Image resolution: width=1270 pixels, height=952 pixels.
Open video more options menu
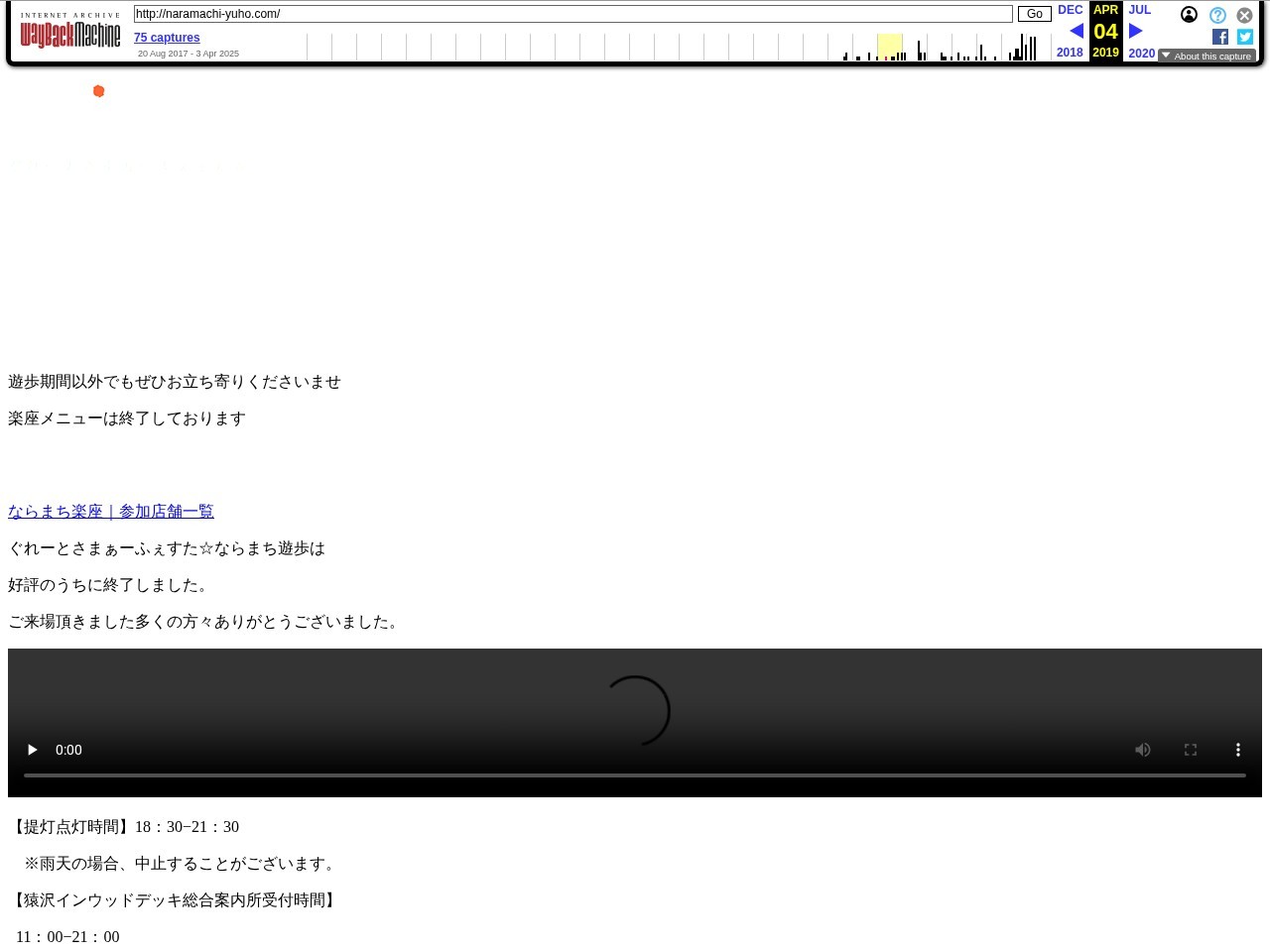[x=1238, y=750]
